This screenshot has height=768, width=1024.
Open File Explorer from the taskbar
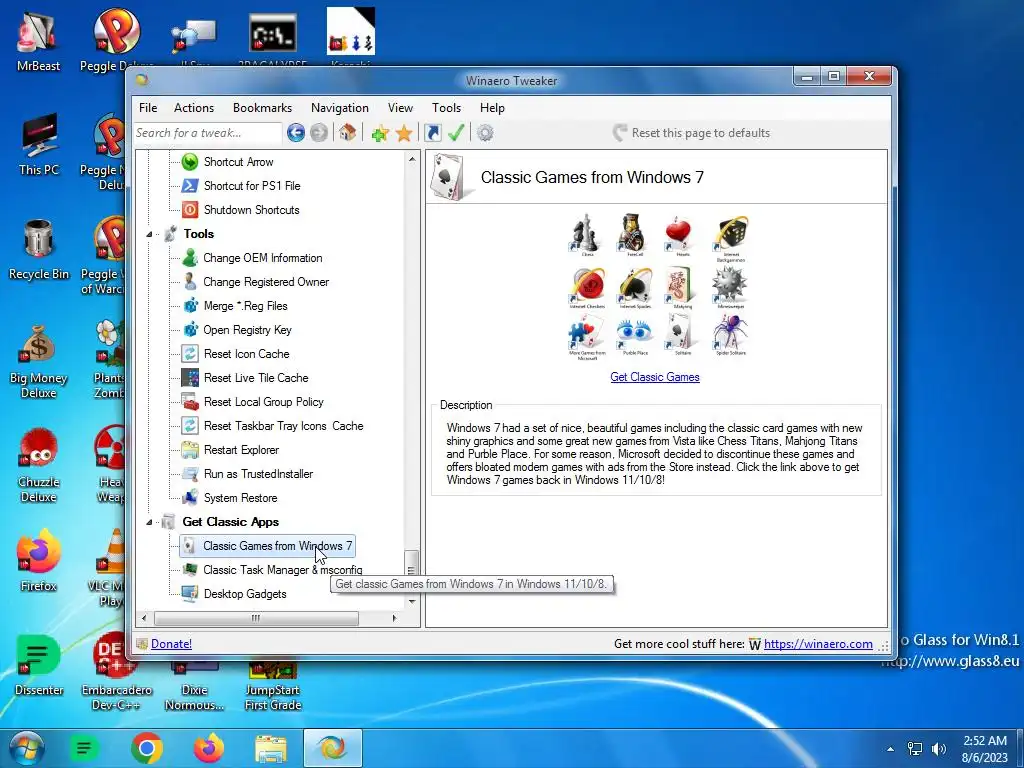tap(270, 748)
